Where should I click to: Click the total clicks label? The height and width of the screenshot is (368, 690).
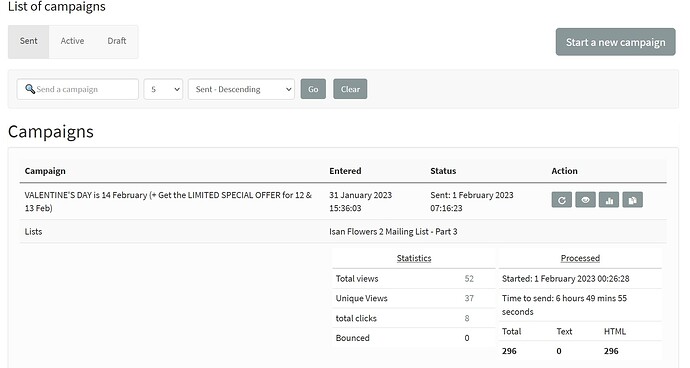click(x=356, y=318)
